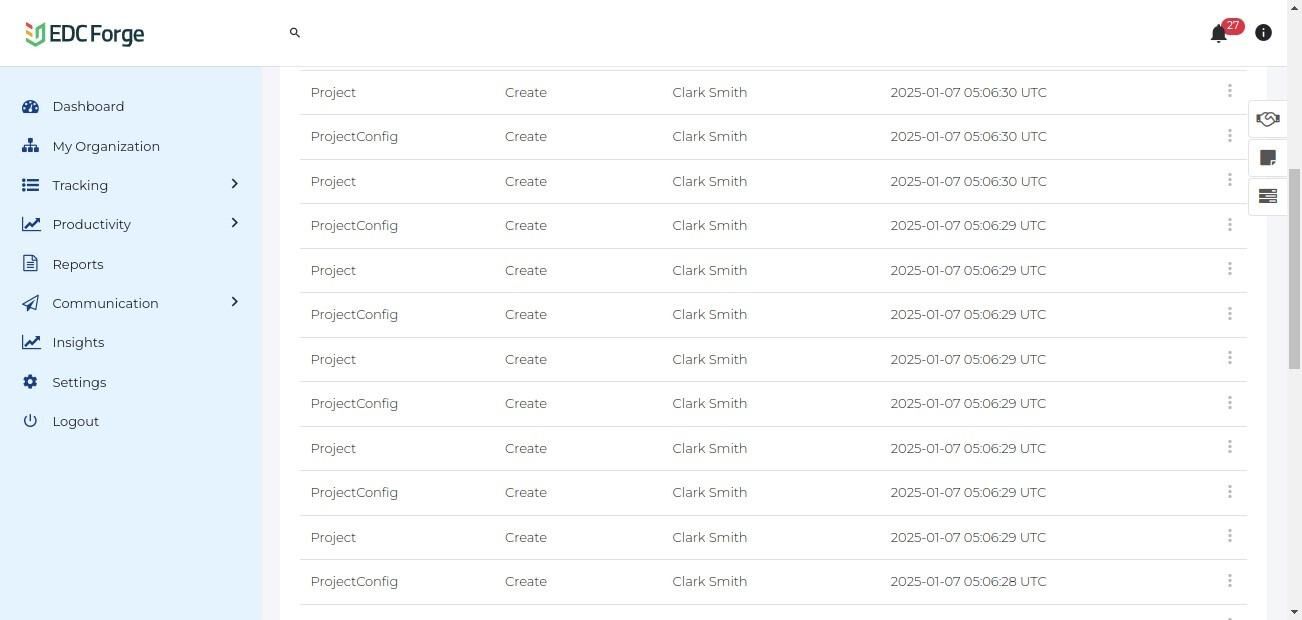Click the handshake icon on right edge

[x=1267, y=119]
